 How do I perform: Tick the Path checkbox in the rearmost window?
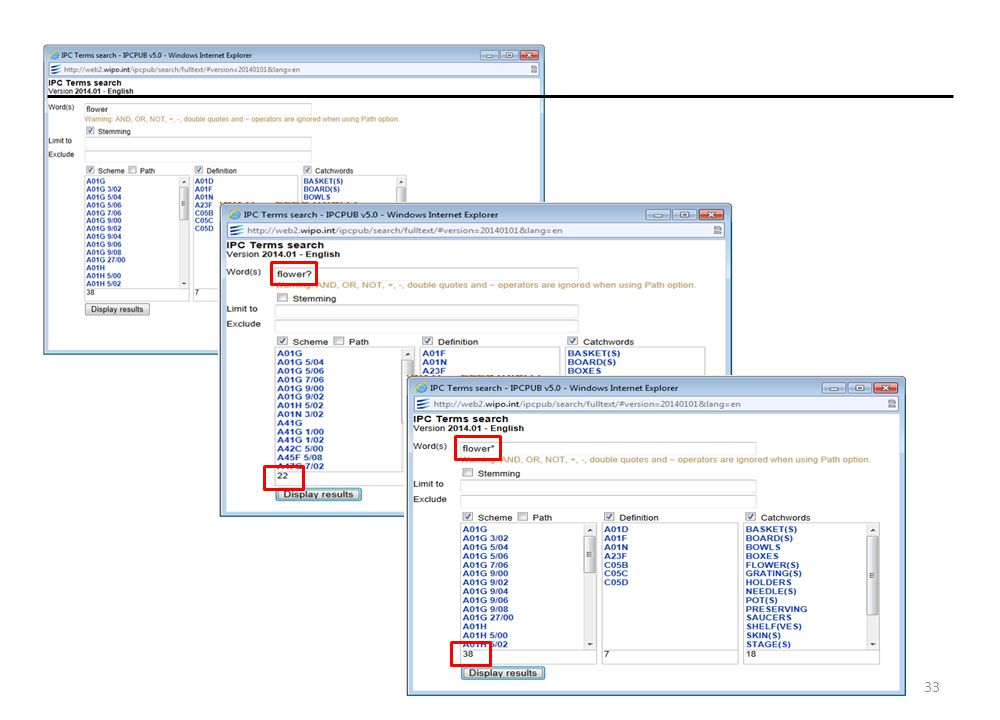click(x=133, y=170)
